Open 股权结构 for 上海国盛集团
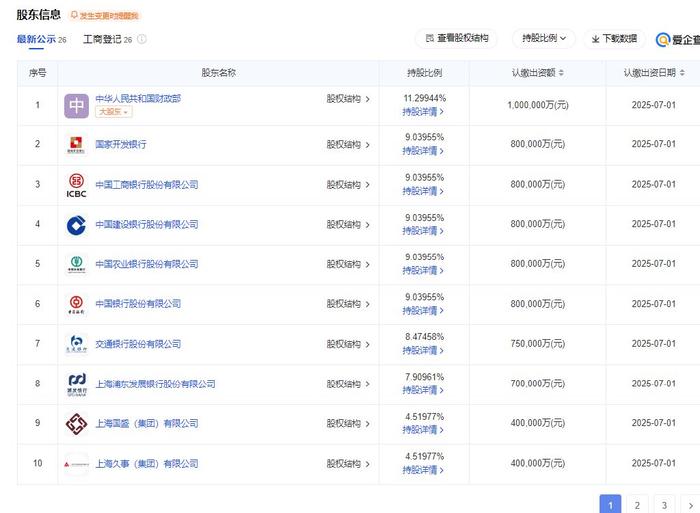 point(348,423)
